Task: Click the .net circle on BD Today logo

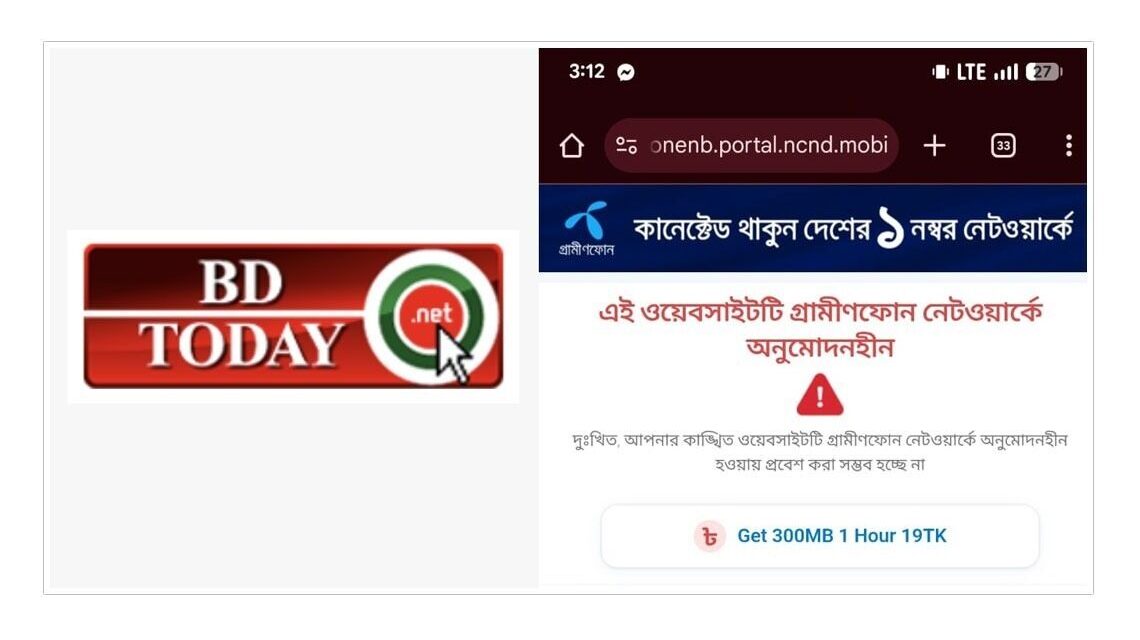Action: [431, 316]
